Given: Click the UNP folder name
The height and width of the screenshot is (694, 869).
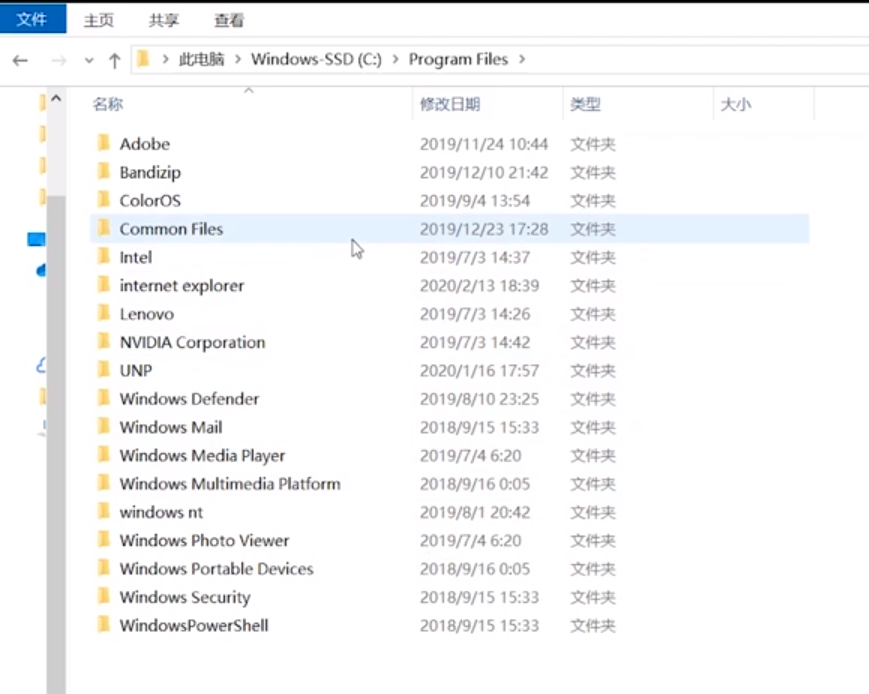Looking at the screenshot, I should (x=136, y=370).
